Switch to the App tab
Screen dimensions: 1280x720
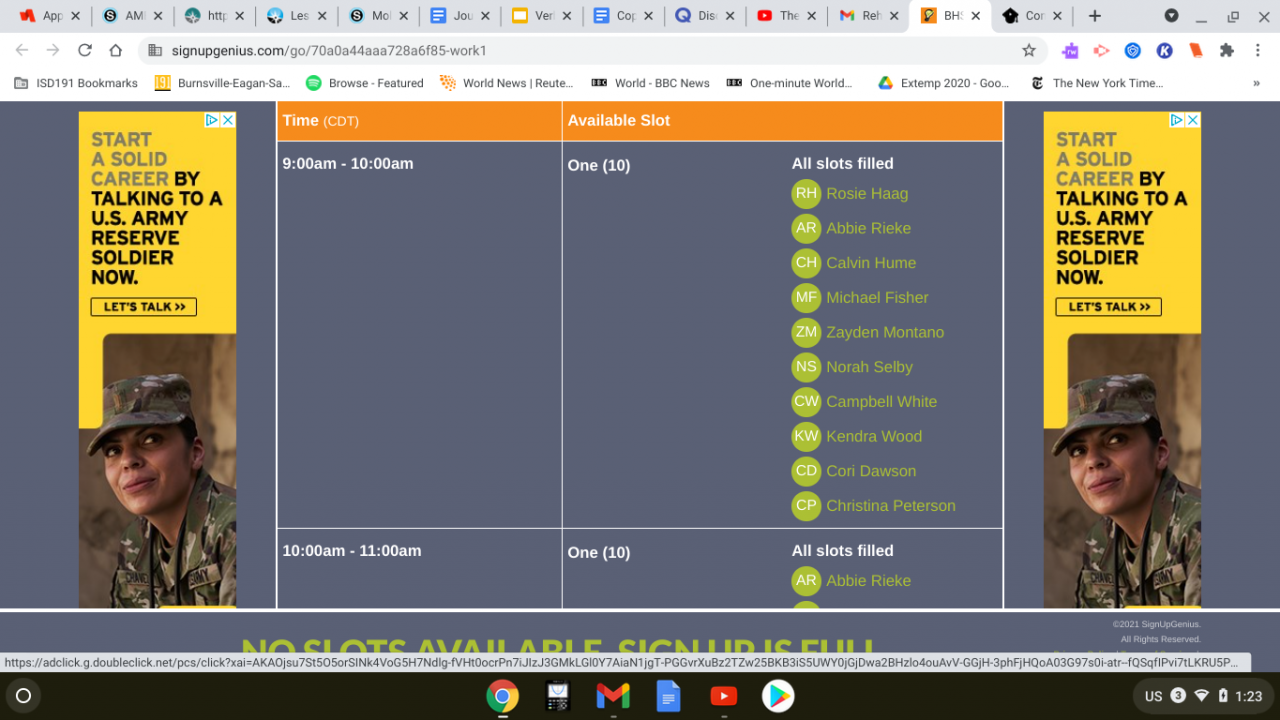tap(49, 16)
